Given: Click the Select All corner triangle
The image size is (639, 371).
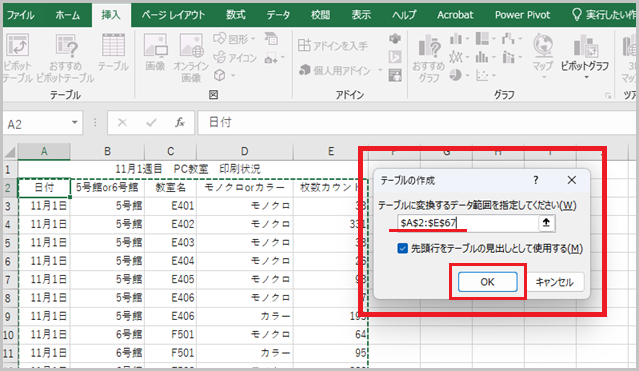Looking at the screenshot, I should click(10, 152).
